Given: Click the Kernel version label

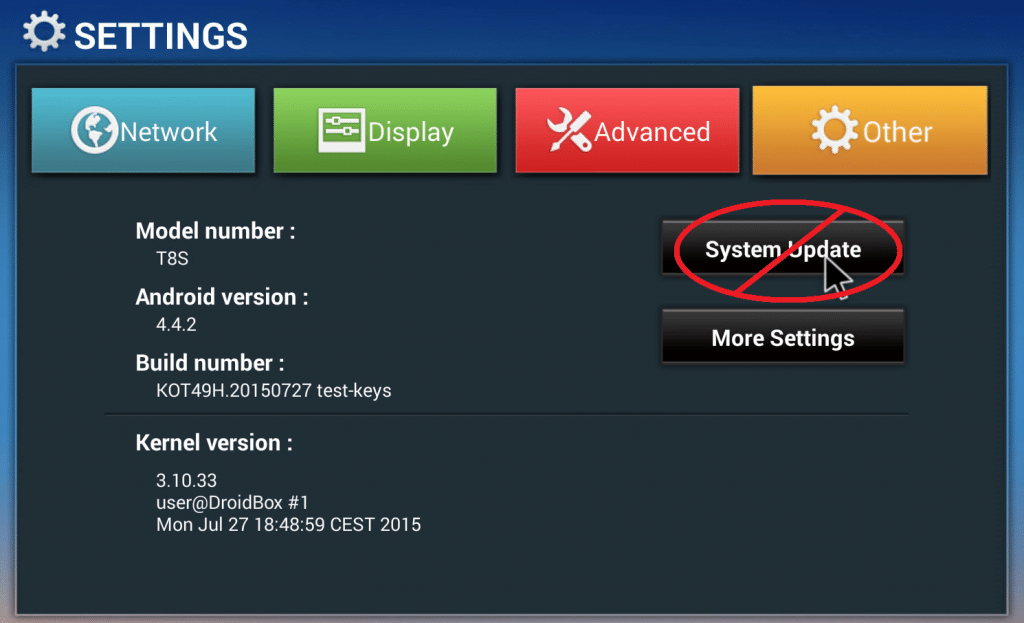Looking at the screenshot, I should pos(214,443).
